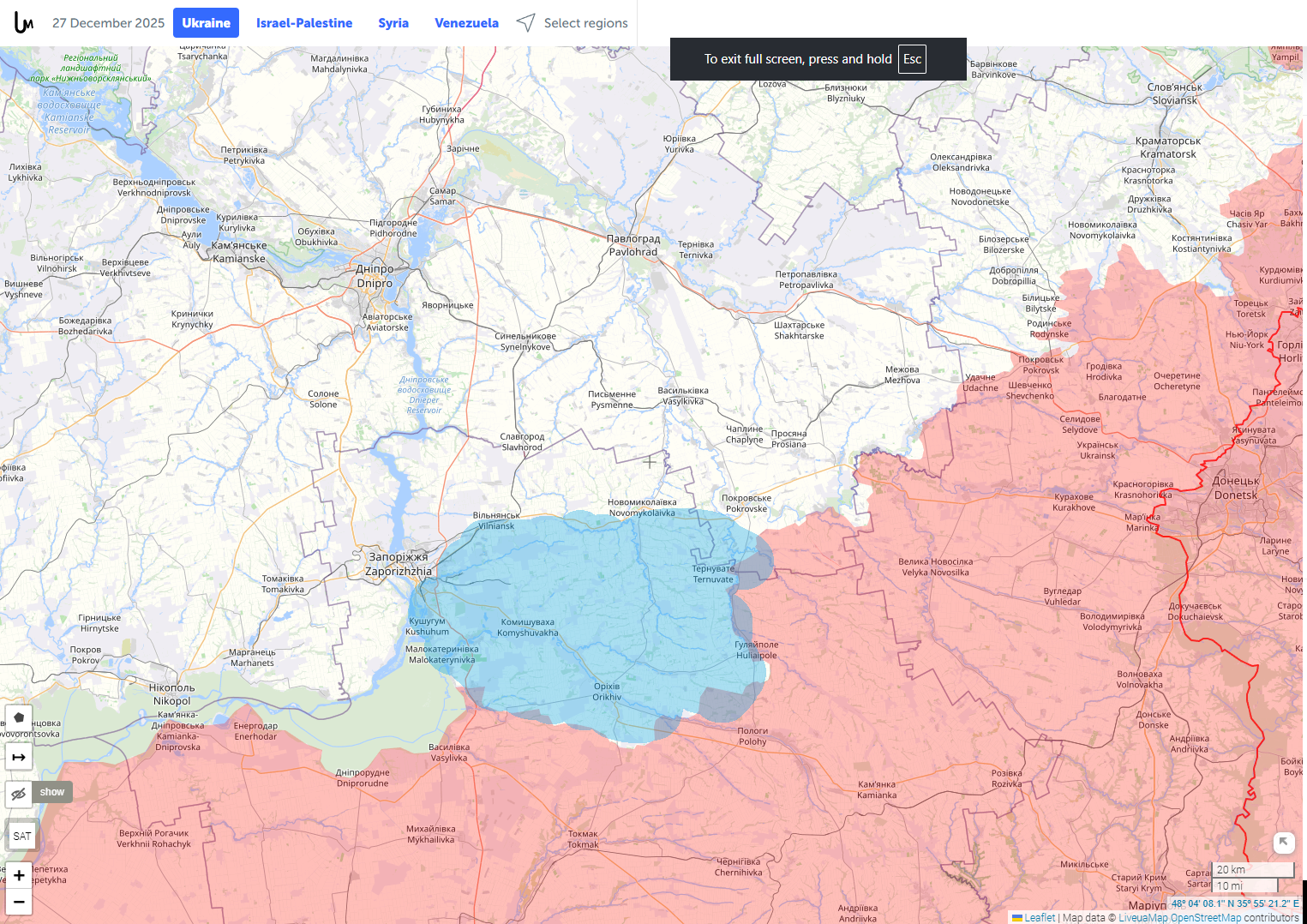Select the Sloviansk label on the map

[x=1175, y=93]
